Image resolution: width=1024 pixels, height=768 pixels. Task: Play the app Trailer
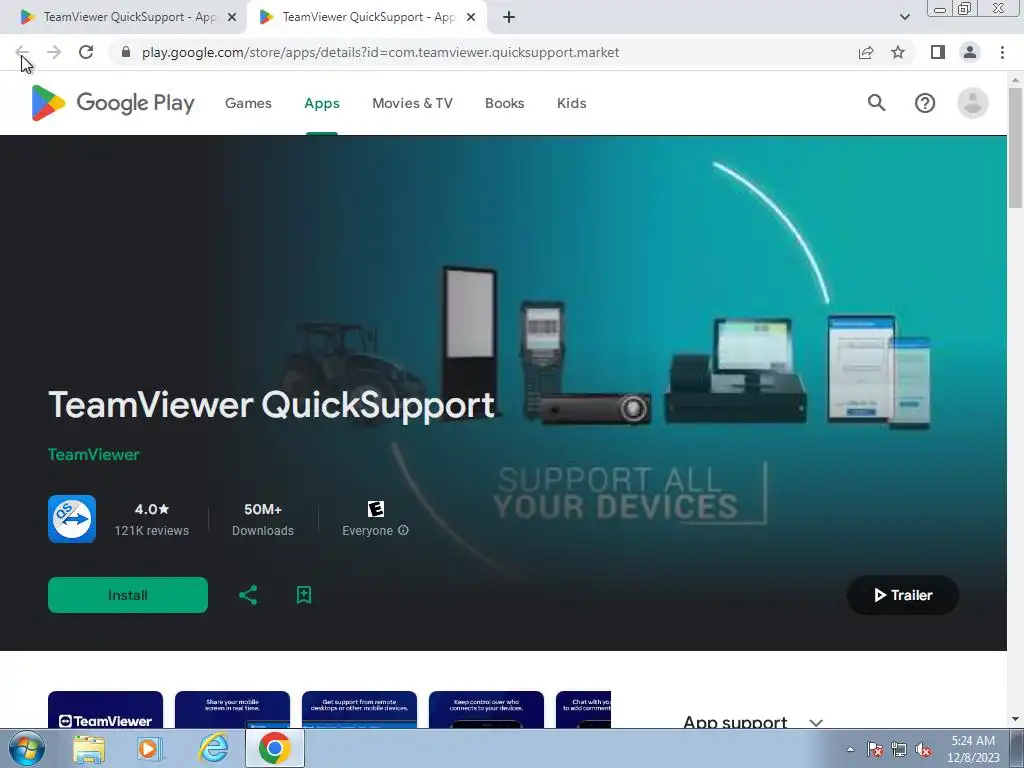pos(903,595)
